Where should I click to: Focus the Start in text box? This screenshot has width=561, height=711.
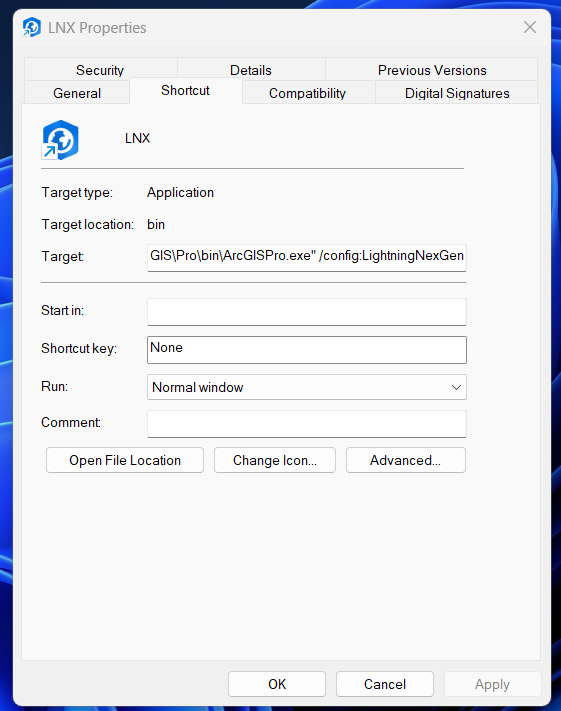point(307,312)
